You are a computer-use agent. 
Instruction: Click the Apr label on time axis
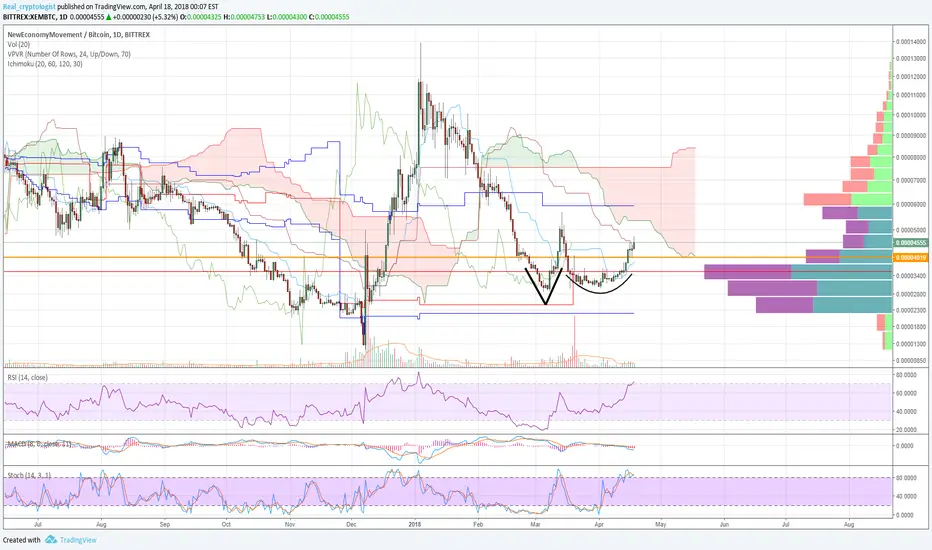click(599, 524)
